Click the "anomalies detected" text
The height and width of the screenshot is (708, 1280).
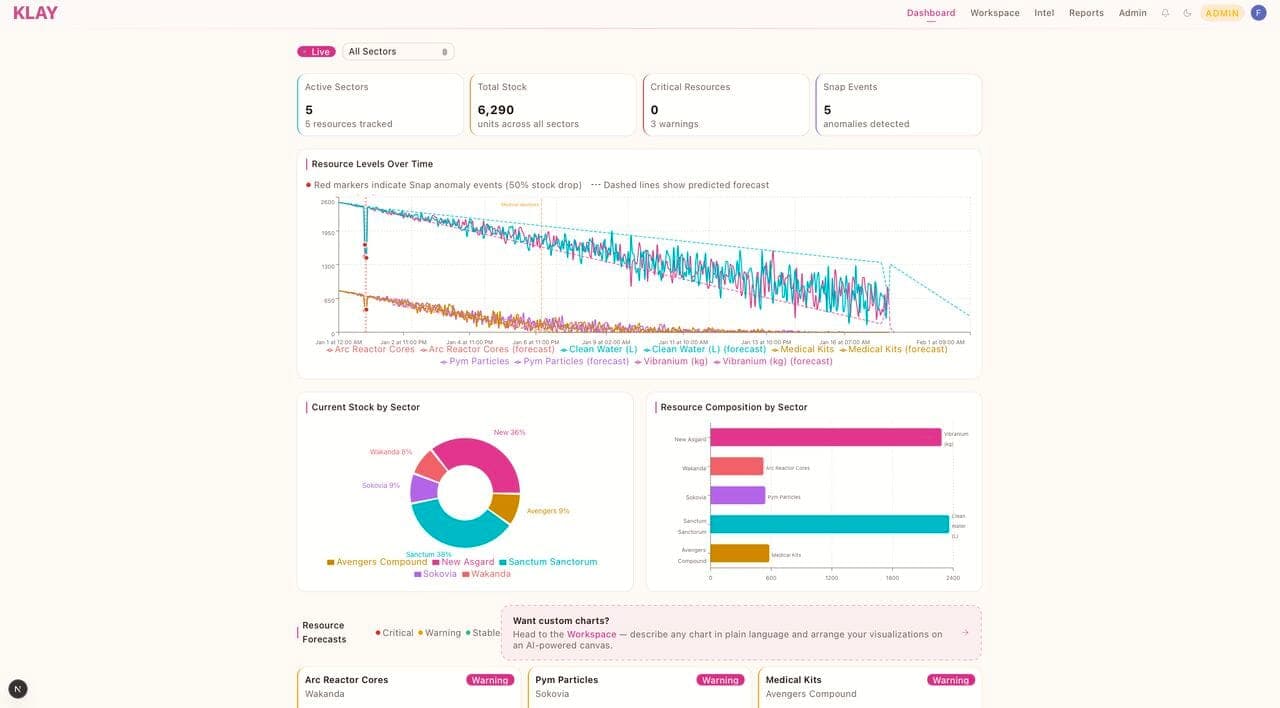[866, 124]
